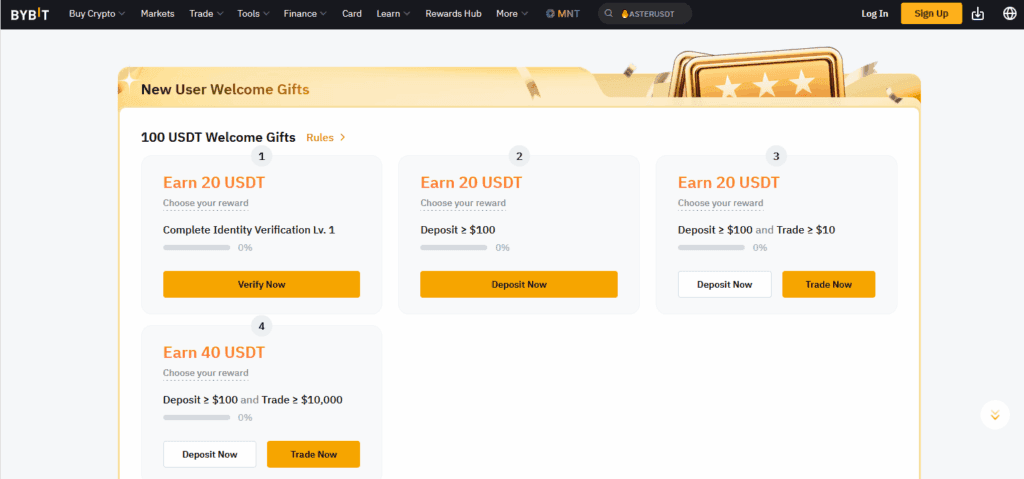Image resolution: width=1024 pixels, height=479 pixels.
Task: Click the double-chevron scroll down button
Action: tap(995, 415)
